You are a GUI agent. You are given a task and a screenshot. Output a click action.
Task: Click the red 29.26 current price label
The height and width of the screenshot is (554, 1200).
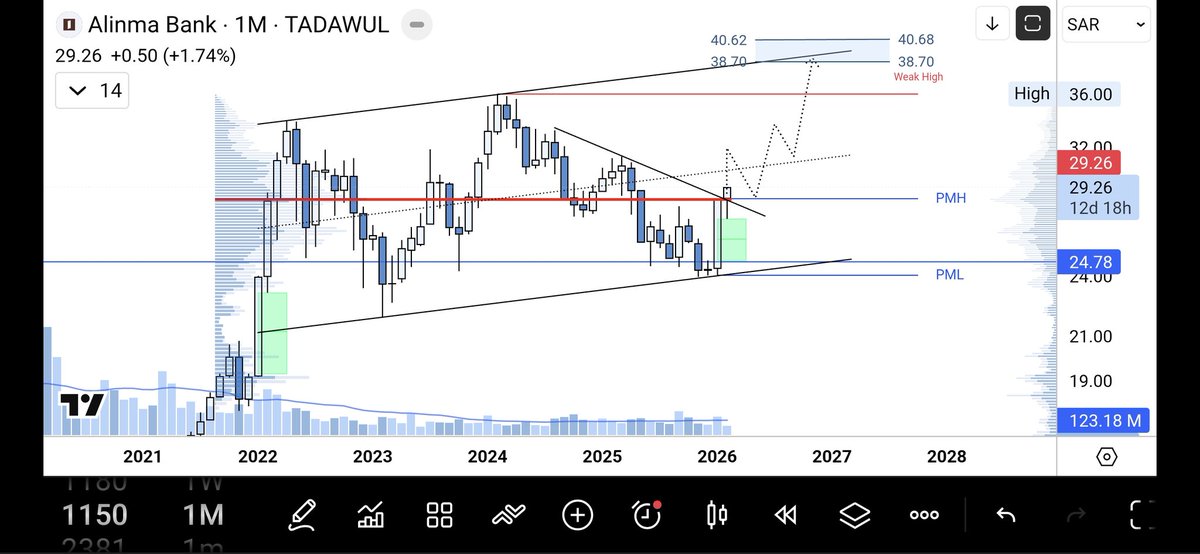coord(1090,163)
